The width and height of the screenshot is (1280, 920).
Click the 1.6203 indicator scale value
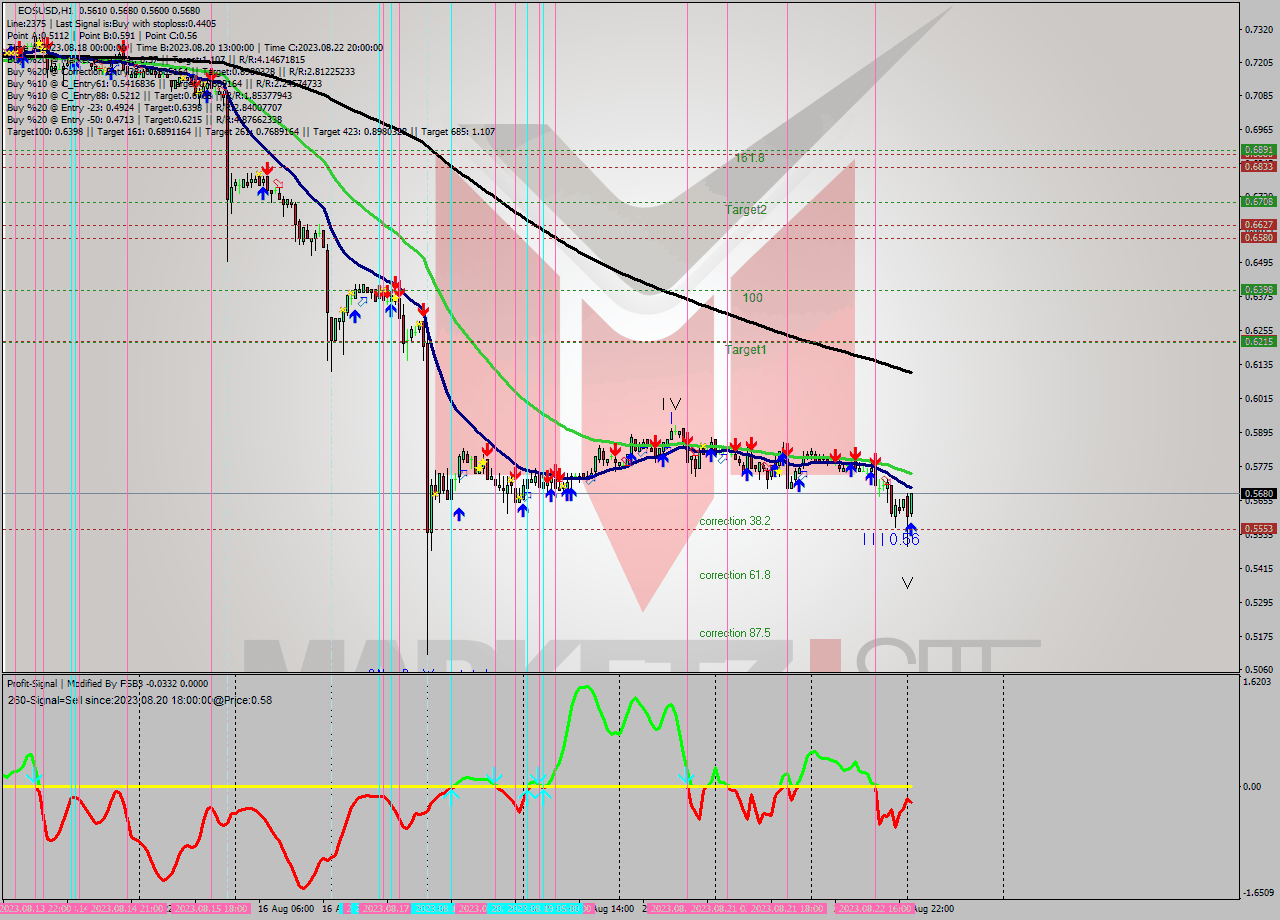(1257, 682)
